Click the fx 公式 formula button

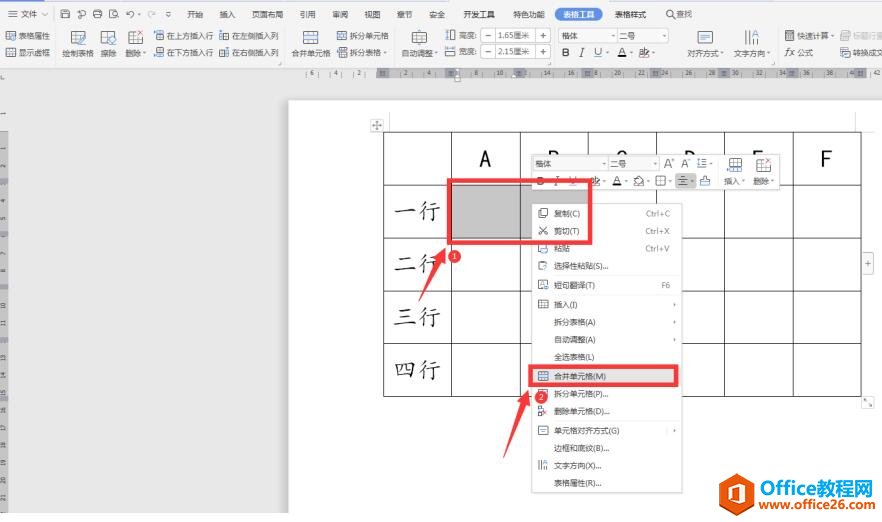(x=799, y=52)
